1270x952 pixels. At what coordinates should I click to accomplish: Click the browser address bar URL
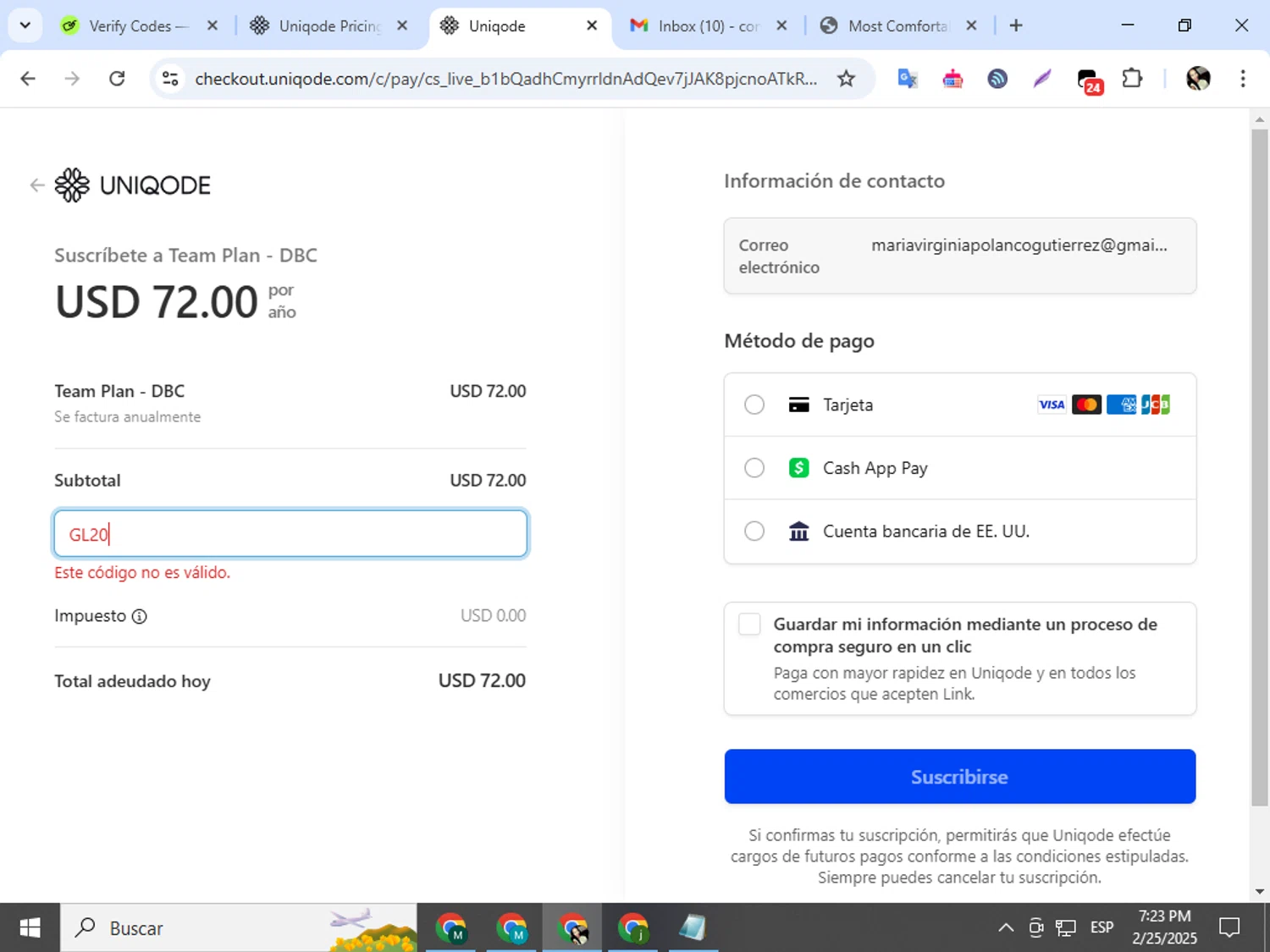505,79
